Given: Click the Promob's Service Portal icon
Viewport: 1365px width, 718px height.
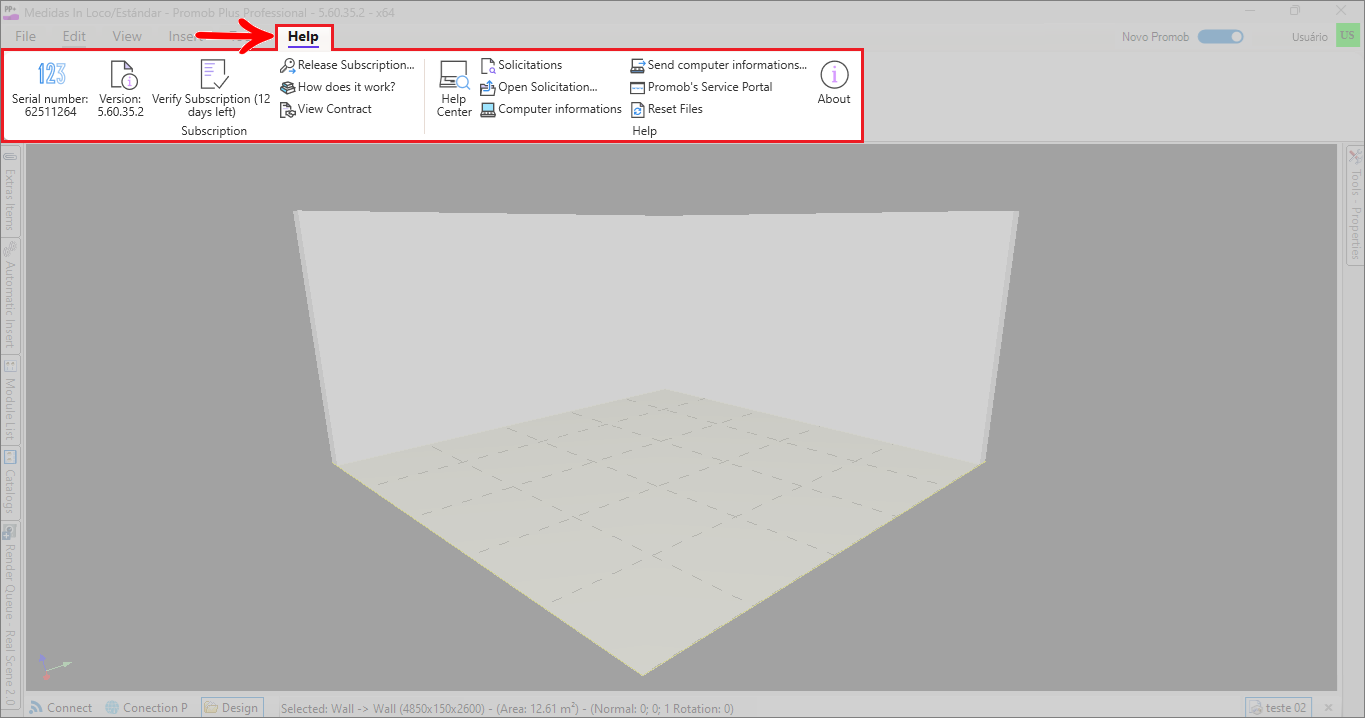Looking at the screenshot, I should 638,87.
